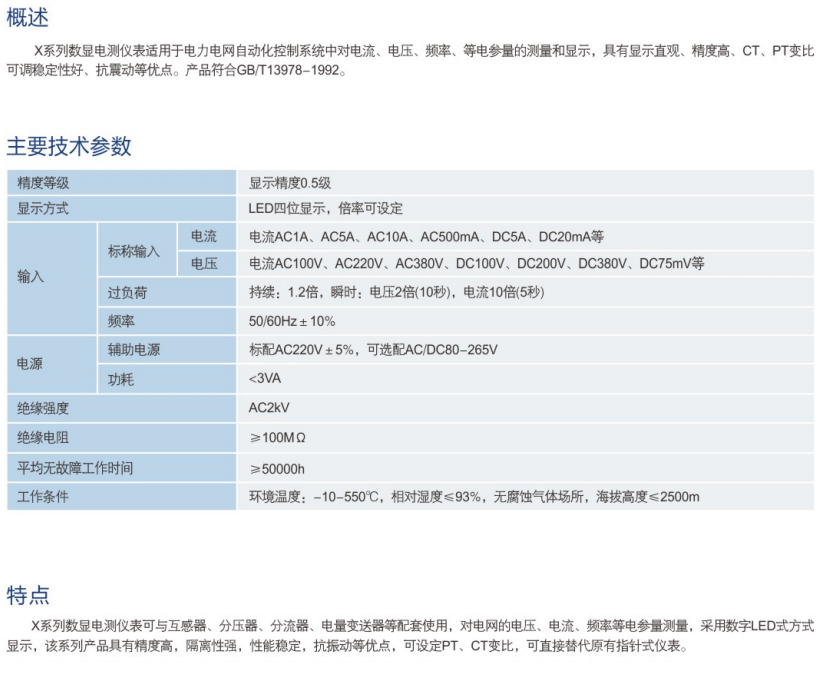Select the 标称输入 sub-category cell
This screenshot has height=674, width=832.
point(133,251)
